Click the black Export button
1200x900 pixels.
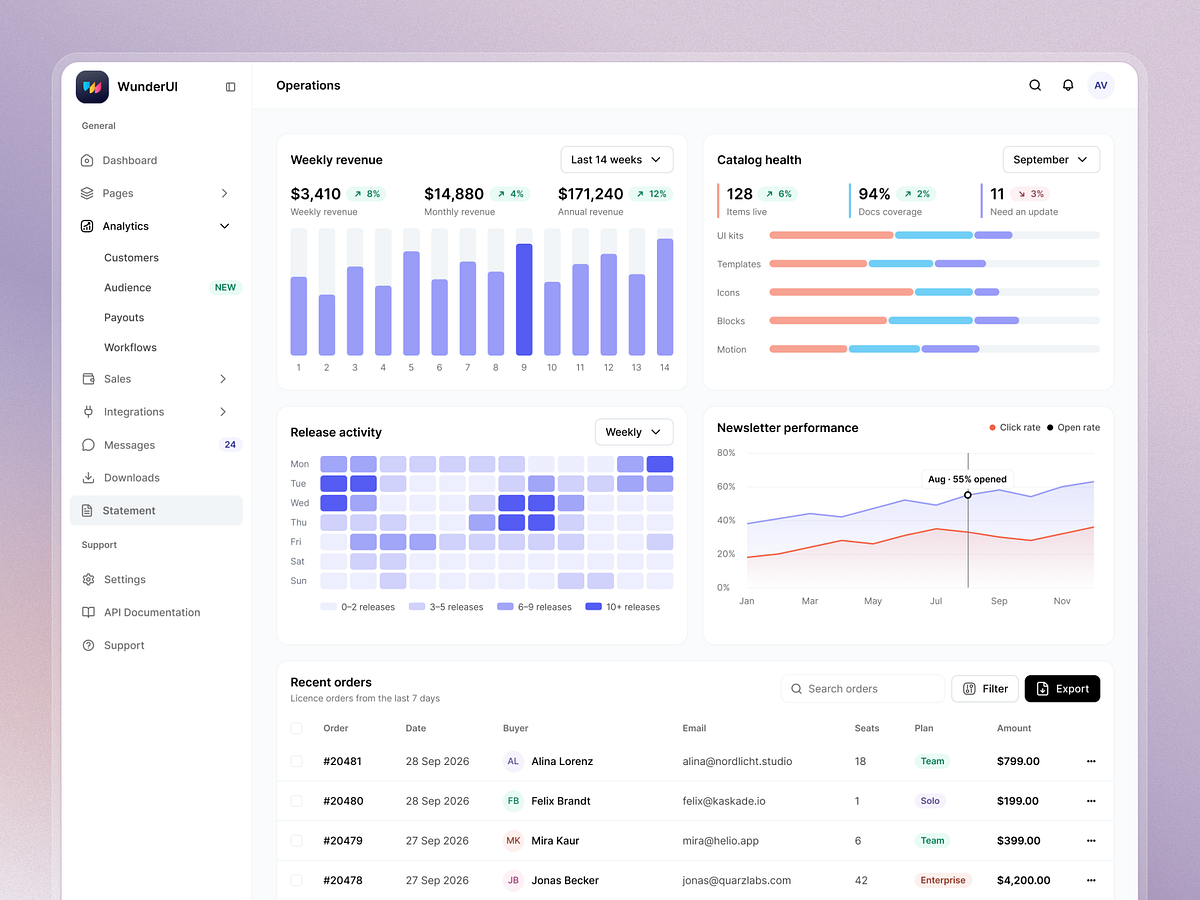tap(1062, 689)
